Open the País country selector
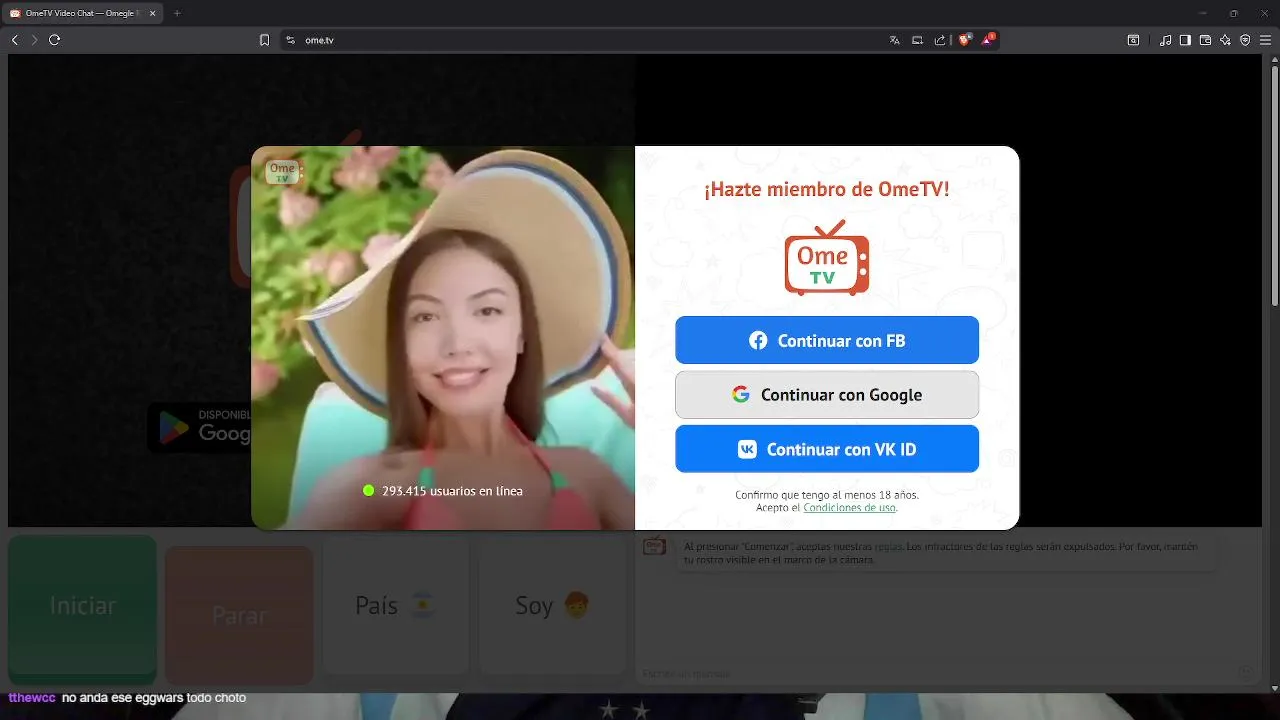Viewport: 1280px width, 720px height. (396, 605)
